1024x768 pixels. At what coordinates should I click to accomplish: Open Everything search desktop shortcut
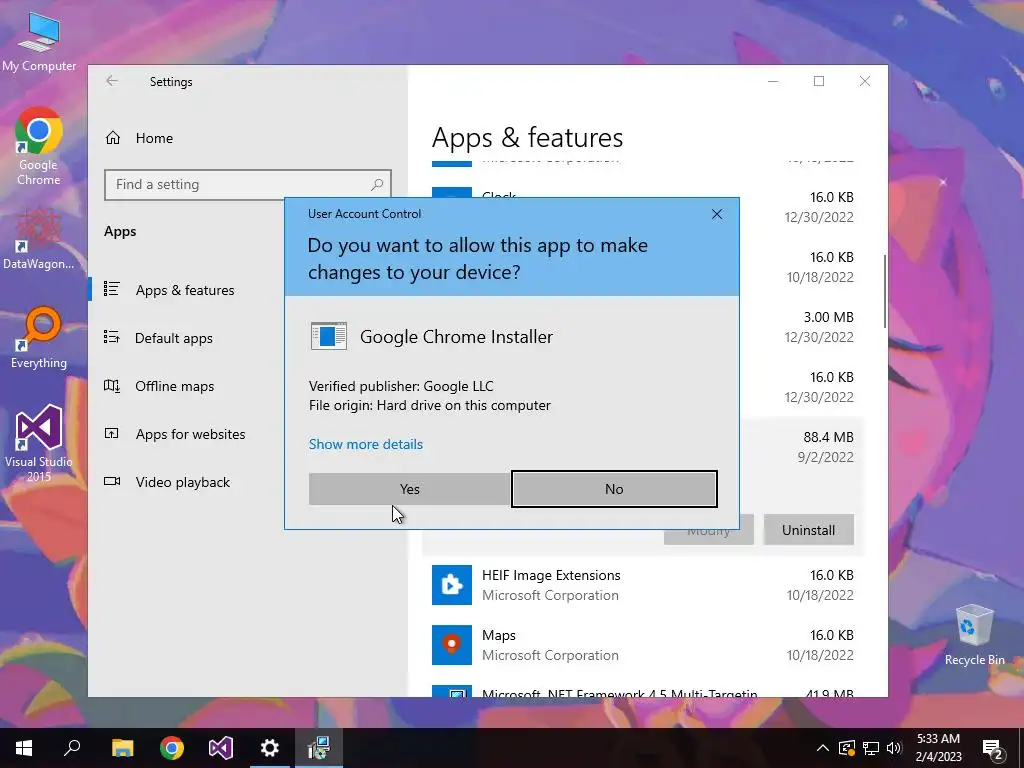click(39, 338)
